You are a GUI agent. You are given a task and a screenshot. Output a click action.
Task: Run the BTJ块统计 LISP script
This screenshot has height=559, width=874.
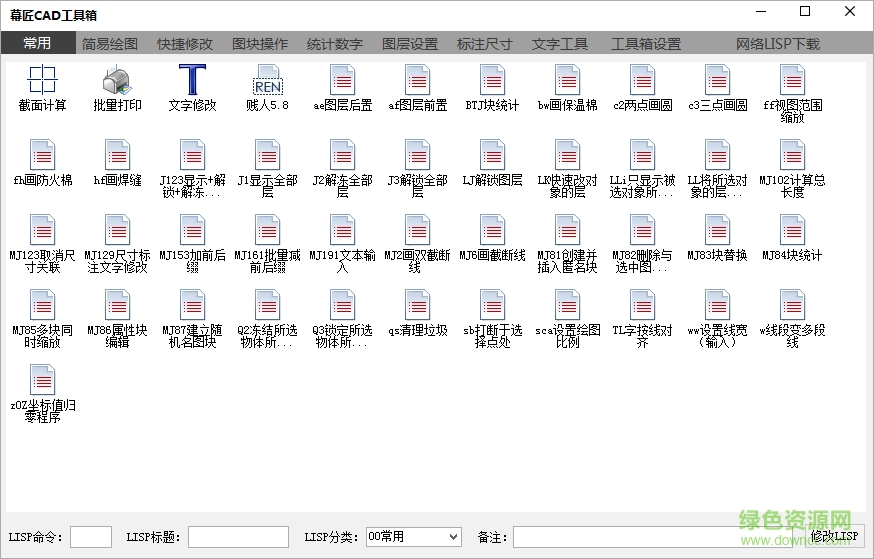[492, 81]
